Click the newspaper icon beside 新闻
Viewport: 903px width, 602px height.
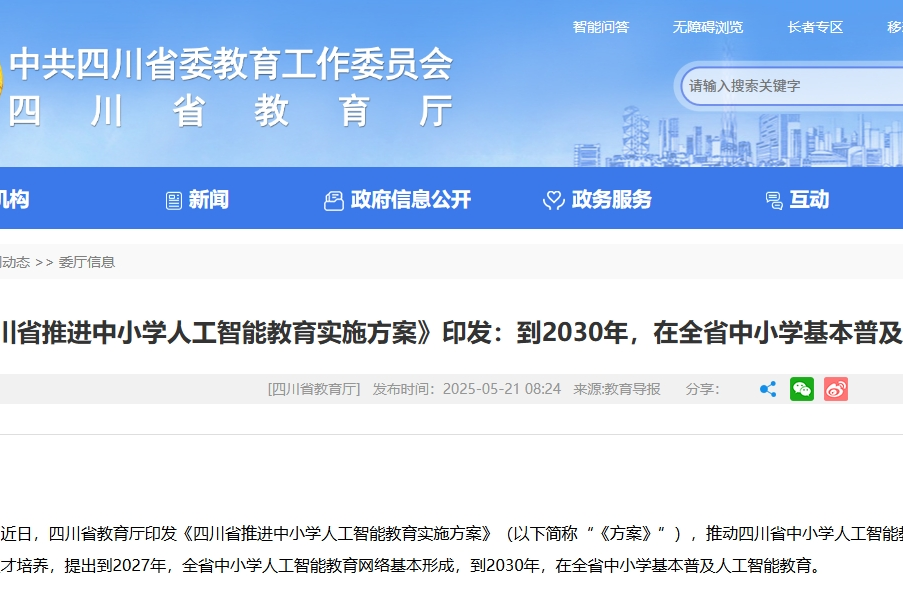174,201
